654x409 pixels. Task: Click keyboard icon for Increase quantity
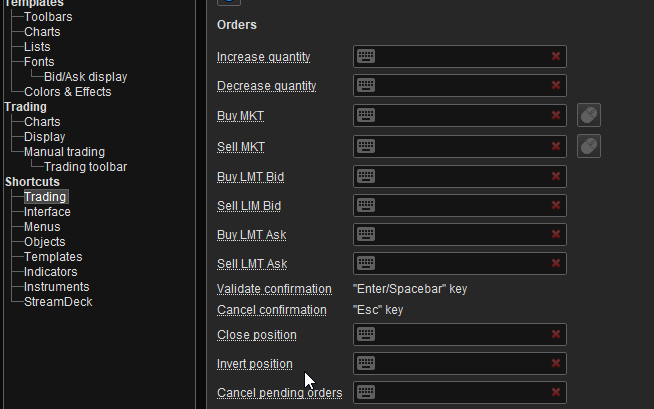point(366,57)
